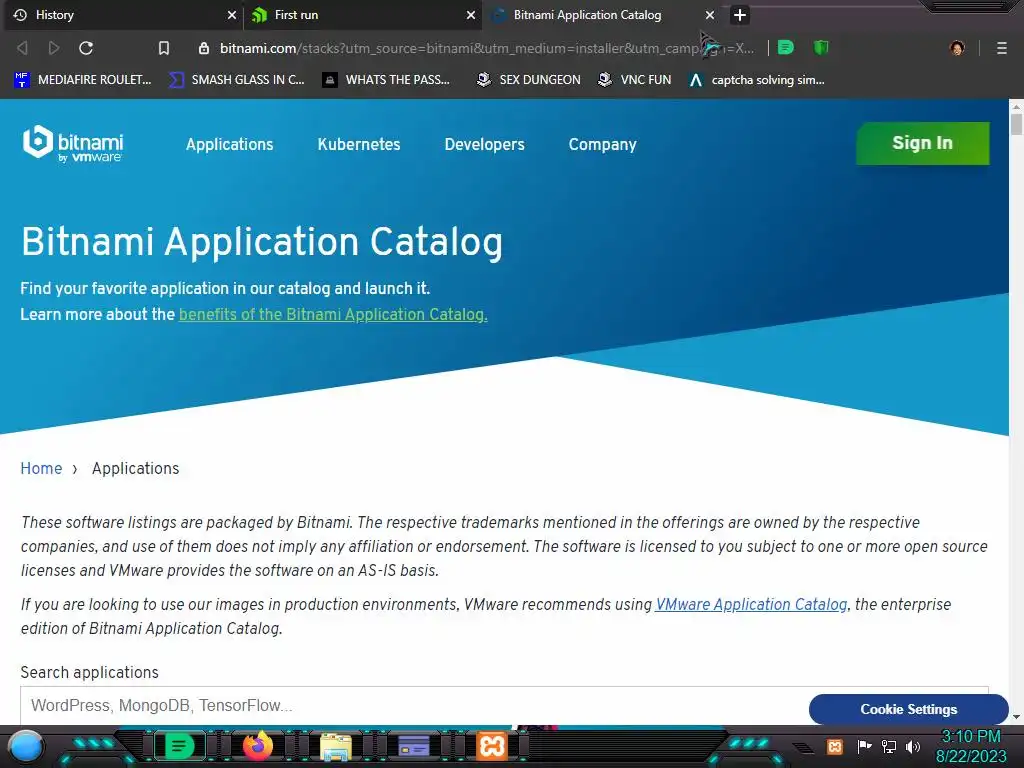Open the Kubernetes navigation menu

tap(359, 144)
